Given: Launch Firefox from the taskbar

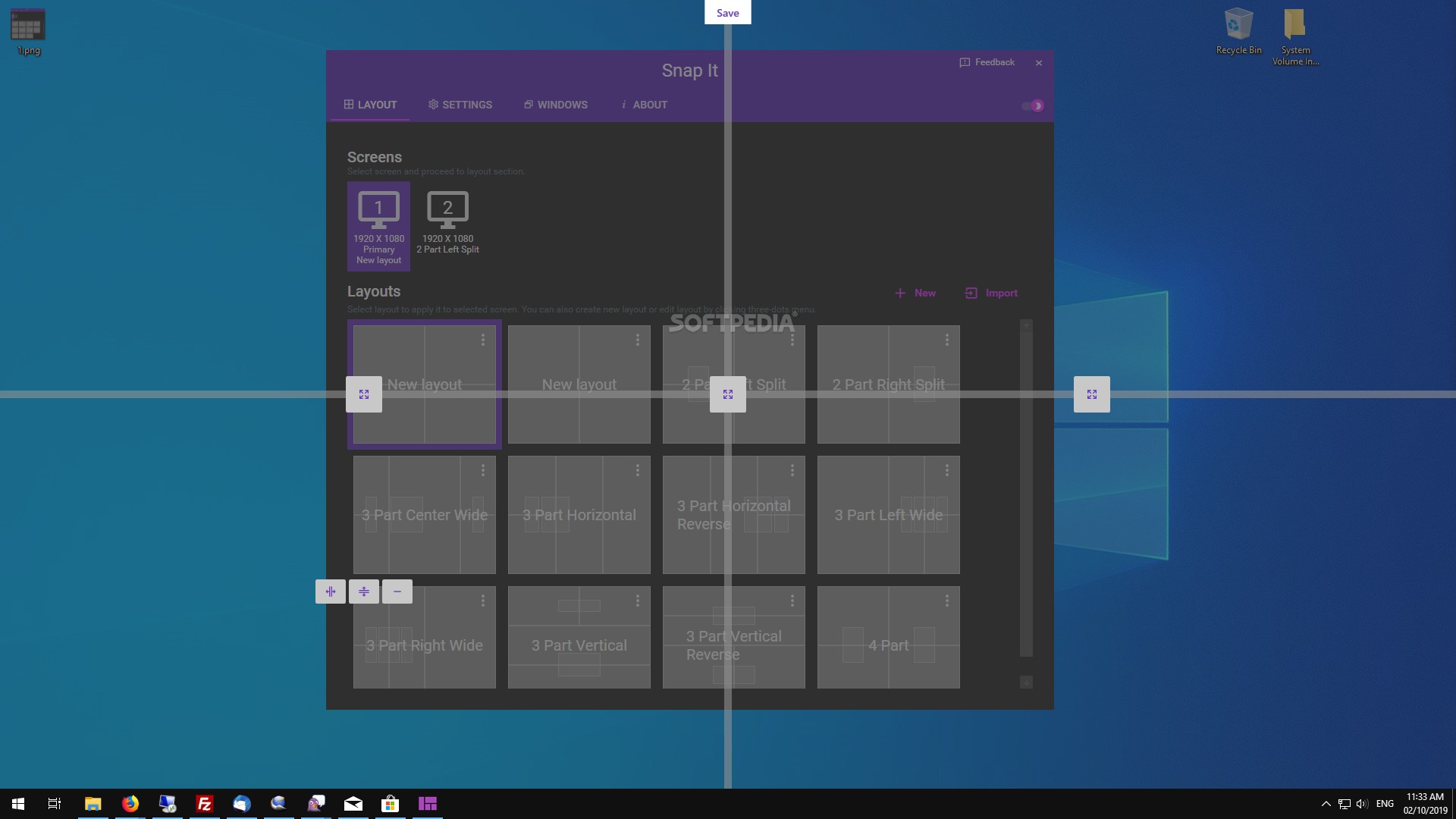Looking at the screenshot, I should [130, 804].
